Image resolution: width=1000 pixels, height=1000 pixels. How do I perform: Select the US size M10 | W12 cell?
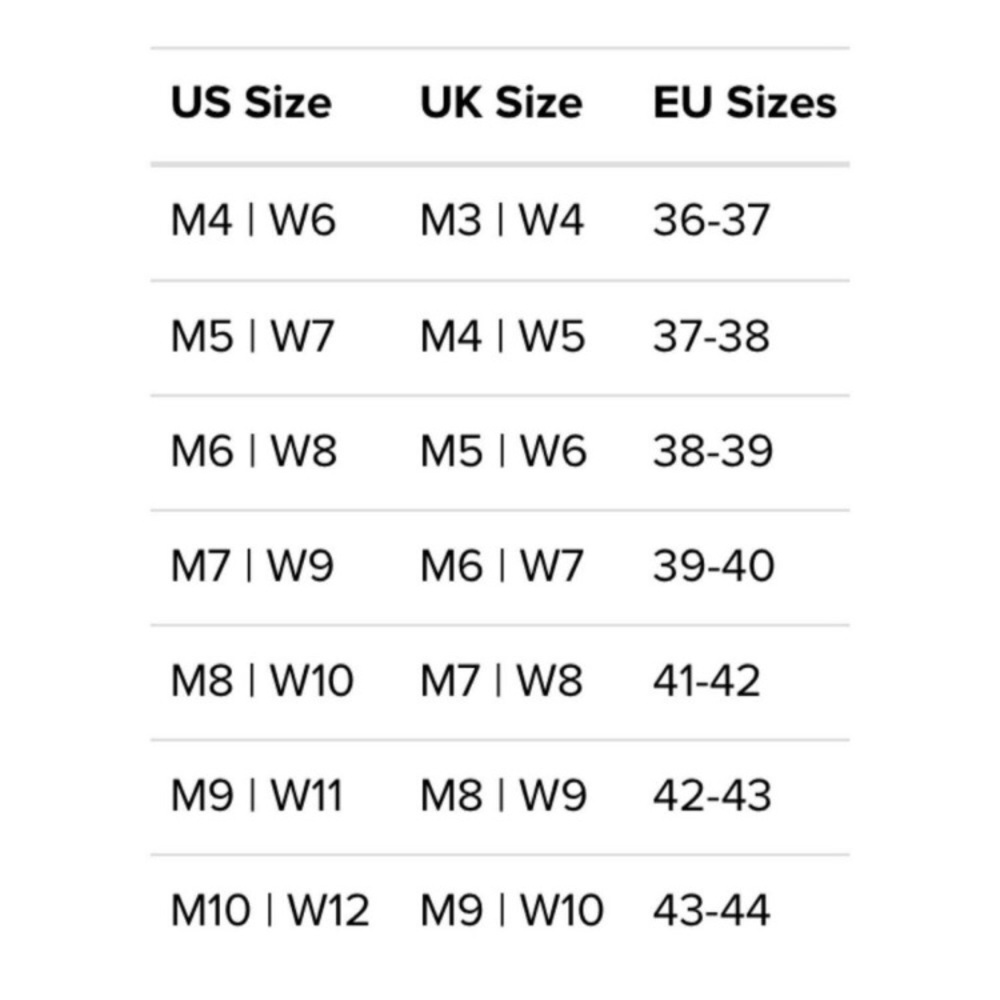270,911
